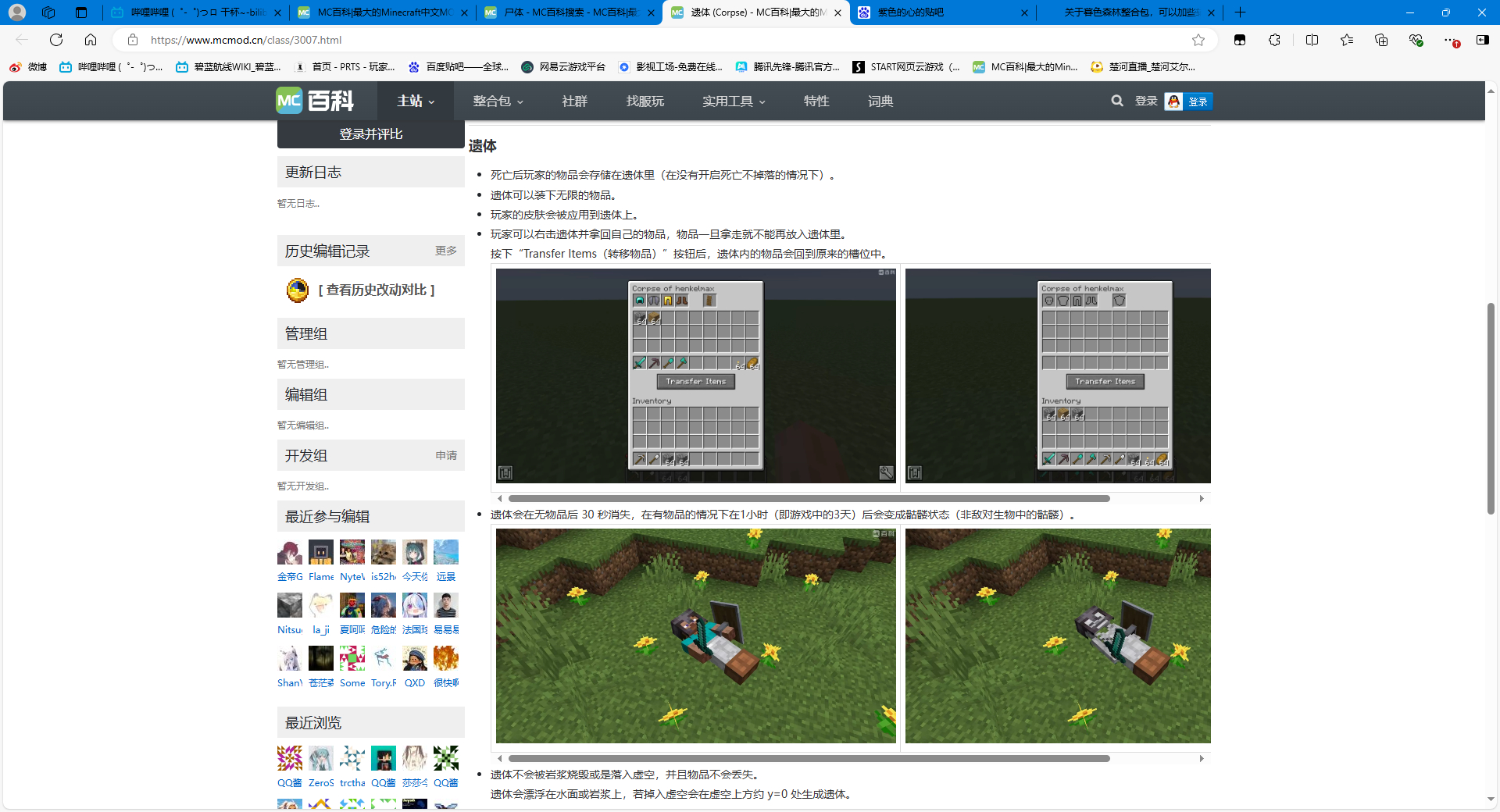The height and width of the screenshot is (812, 1500).
Task: Click the browser address bar URL
Action: point(245,40)
